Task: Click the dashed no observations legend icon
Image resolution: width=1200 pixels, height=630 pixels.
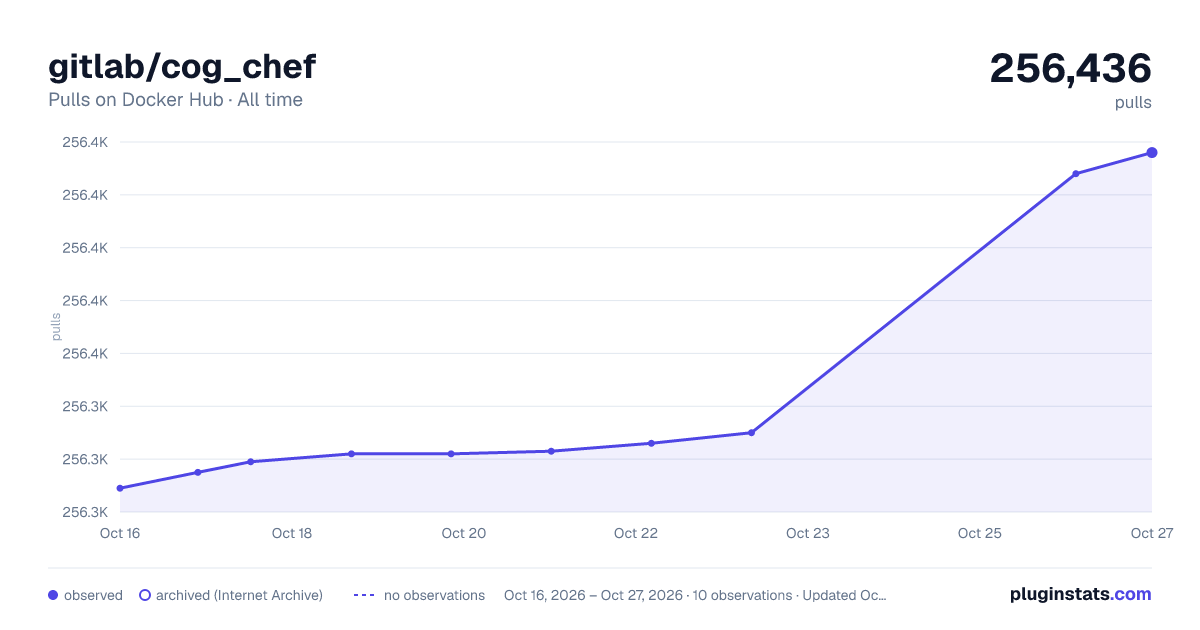Action: [x=364, y=595]
